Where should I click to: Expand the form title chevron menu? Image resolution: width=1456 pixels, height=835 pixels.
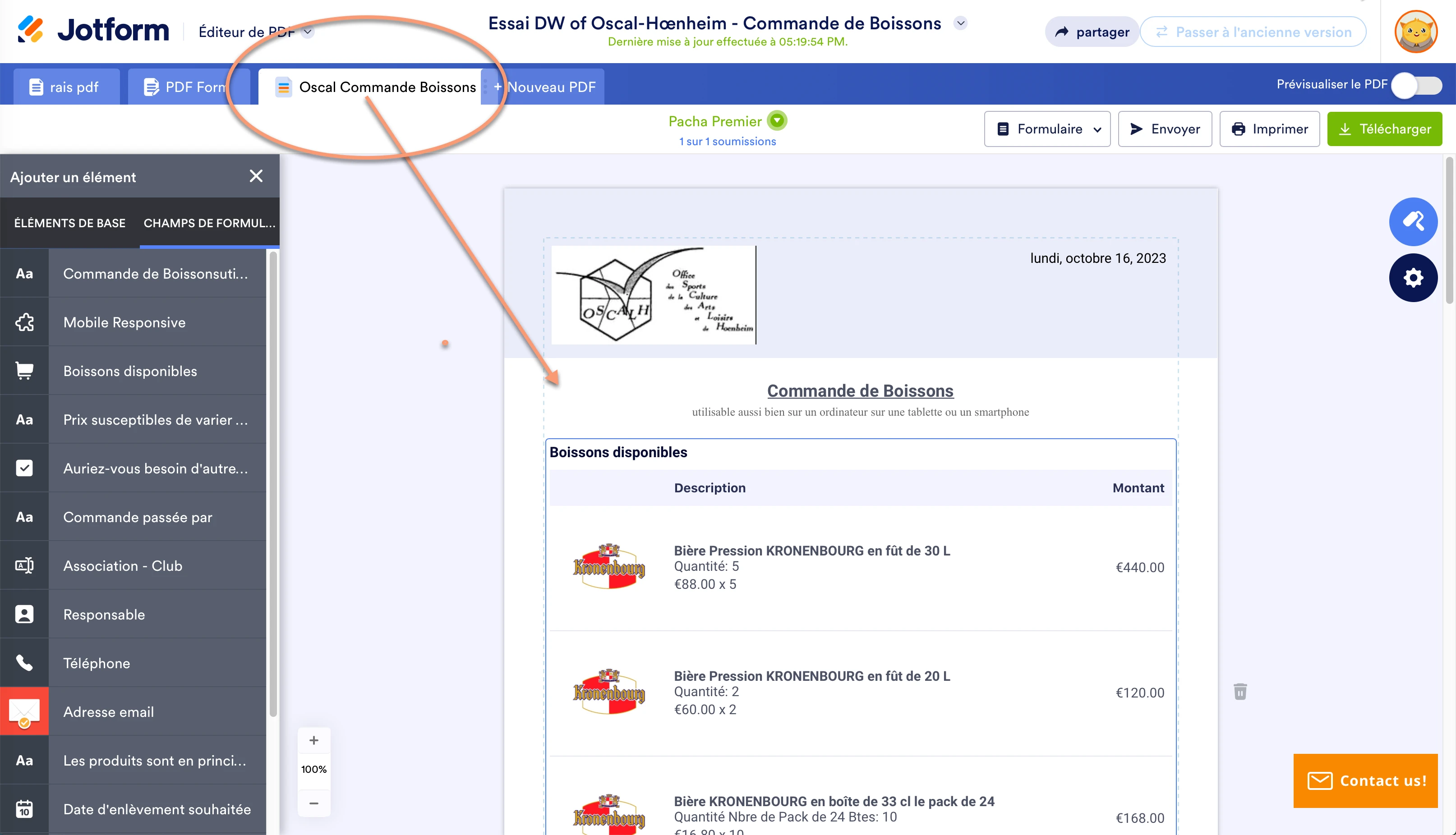960,23
